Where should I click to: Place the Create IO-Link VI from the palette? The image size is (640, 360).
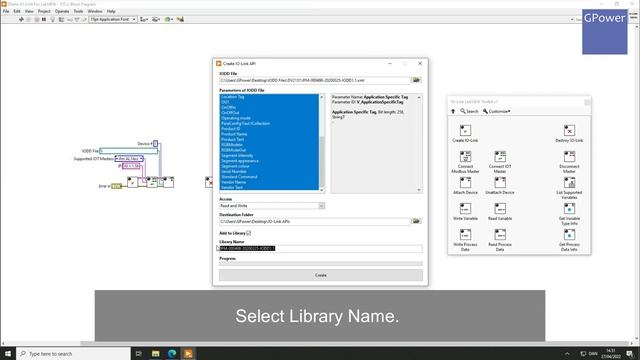point(465,131)
